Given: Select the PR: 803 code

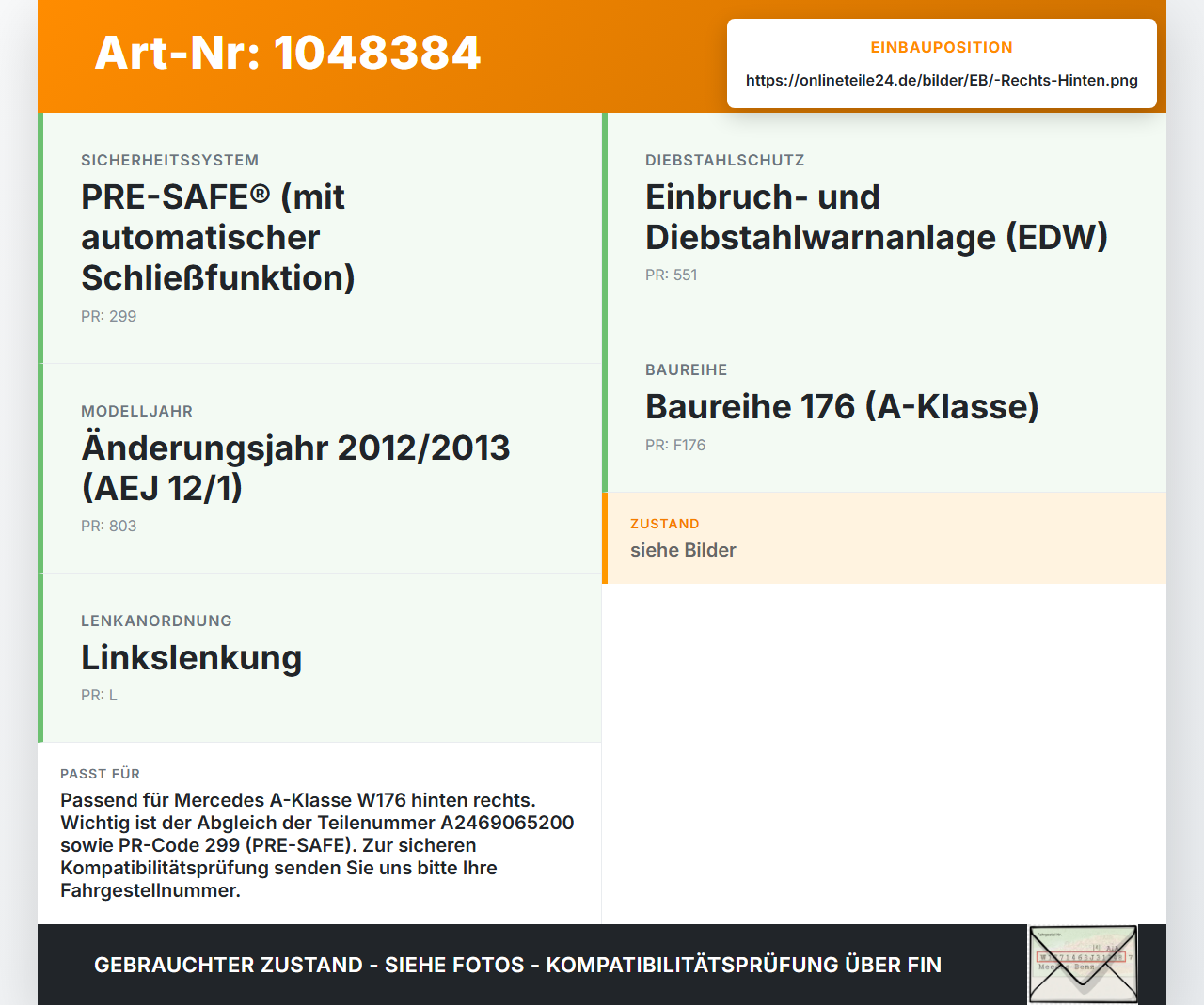Looking at the screenshot, I should coord(108,526).
